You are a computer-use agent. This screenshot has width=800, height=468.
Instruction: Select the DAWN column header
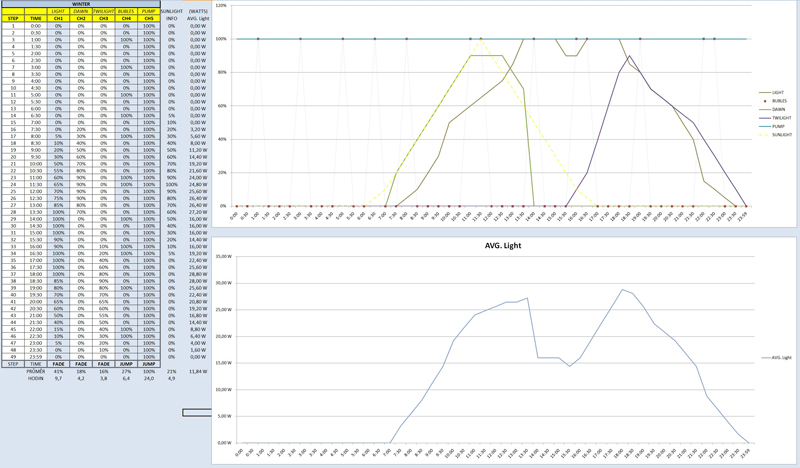point(81,11)
